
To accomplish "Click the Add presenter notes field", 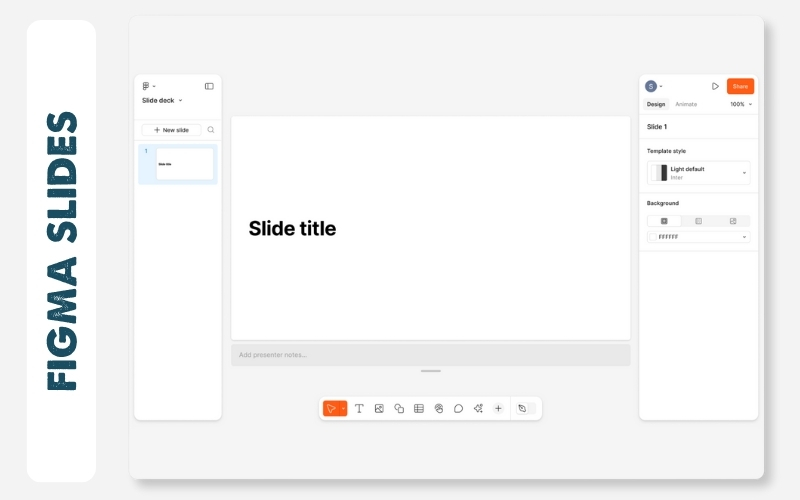I will click(x=431, y=355).
